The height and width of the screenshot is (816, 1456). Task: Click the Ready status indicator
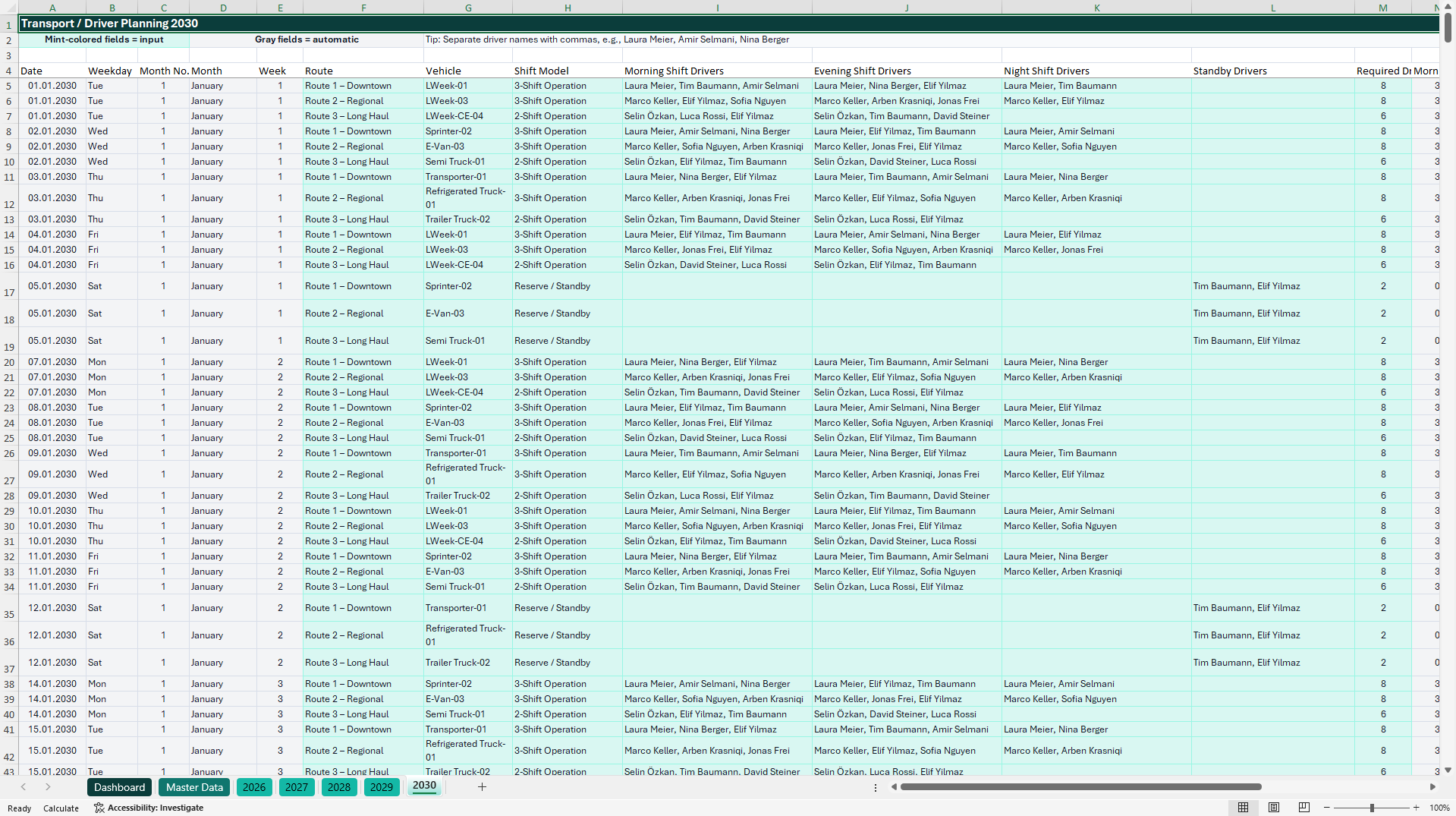click(20, 808)
